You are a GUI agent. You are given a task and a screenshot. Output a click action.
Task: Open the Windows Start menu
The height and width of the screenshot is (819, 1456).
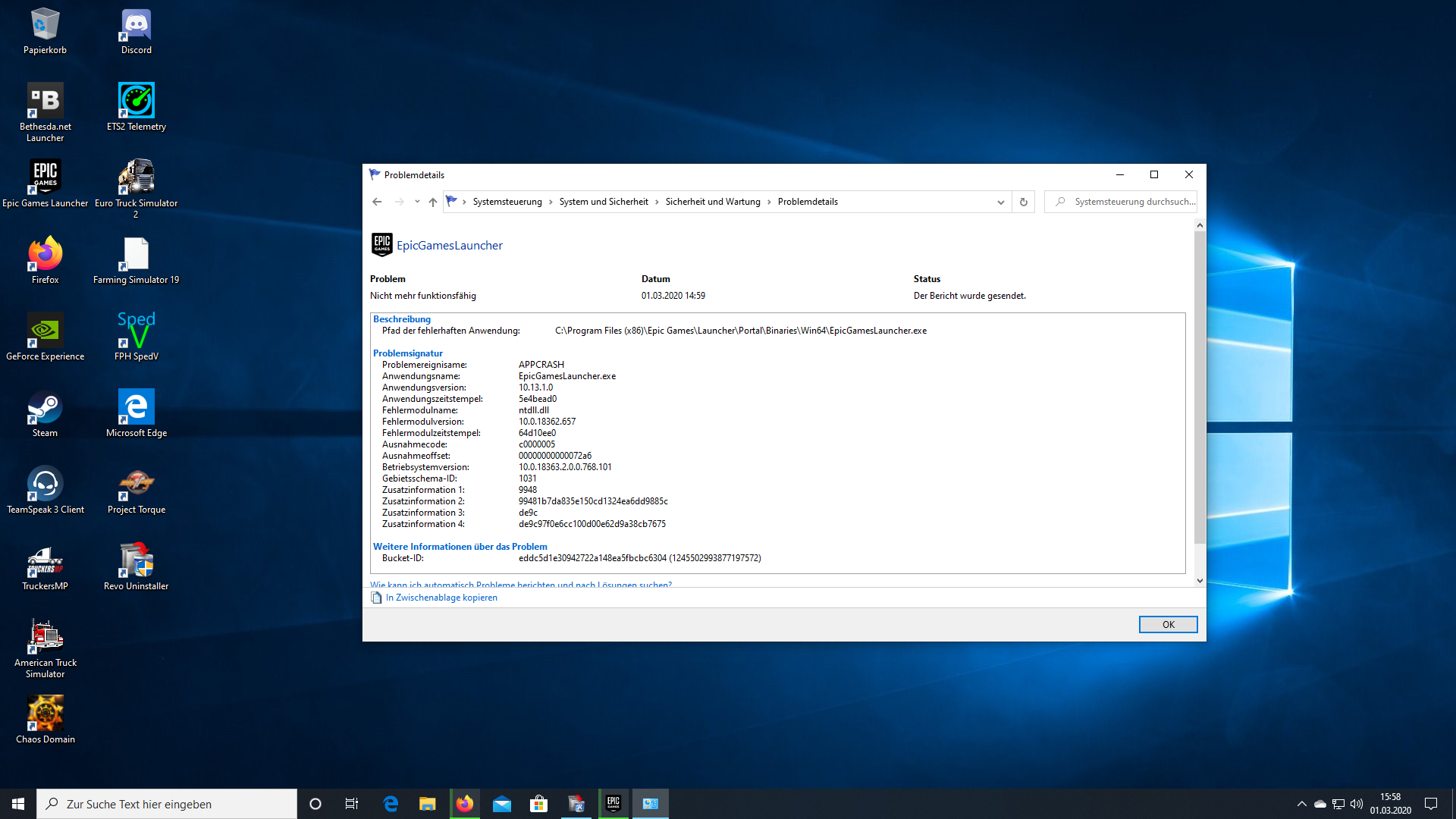pyautogui.click(x=18, y=804)
